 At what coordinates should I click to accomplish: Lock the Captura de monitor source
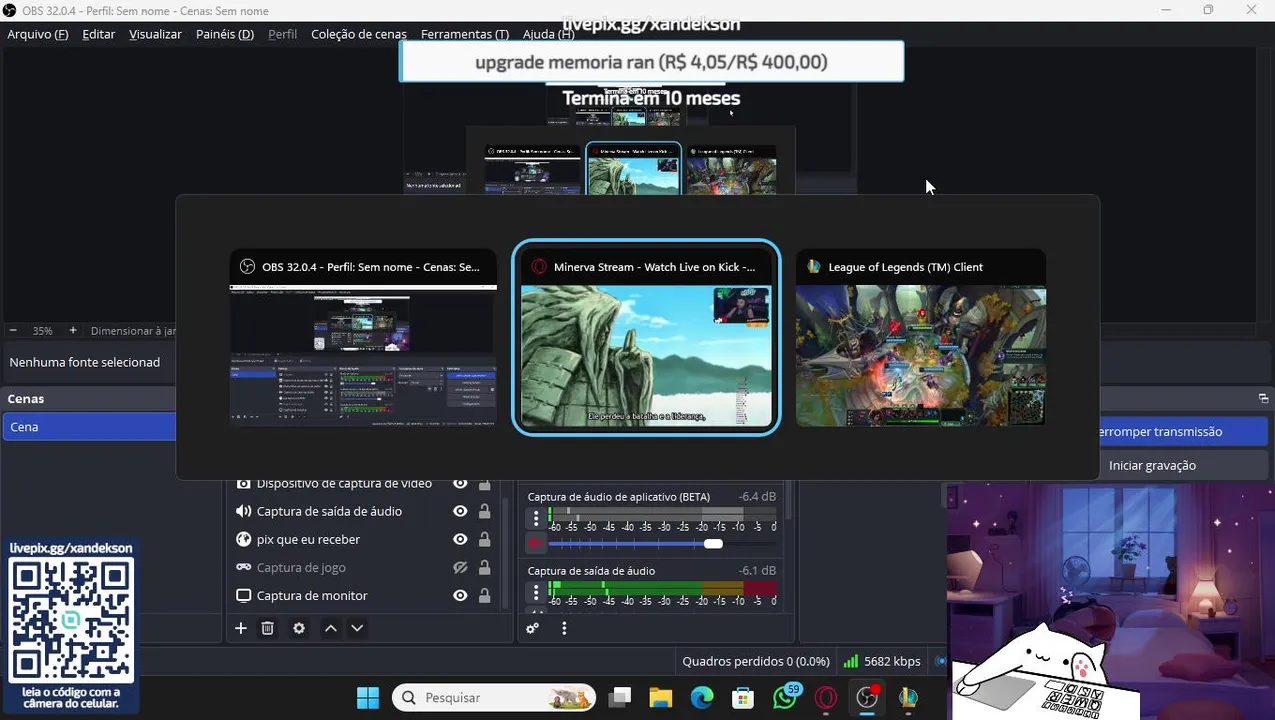pyautogui.click(x=484, y=595)
